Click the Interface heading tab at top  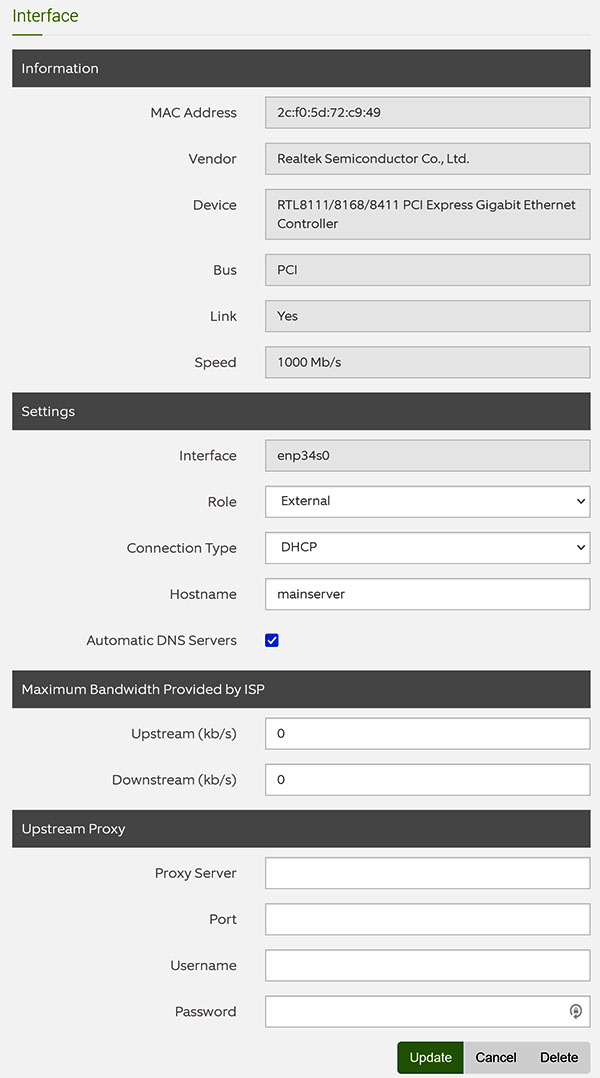[45, 16]
